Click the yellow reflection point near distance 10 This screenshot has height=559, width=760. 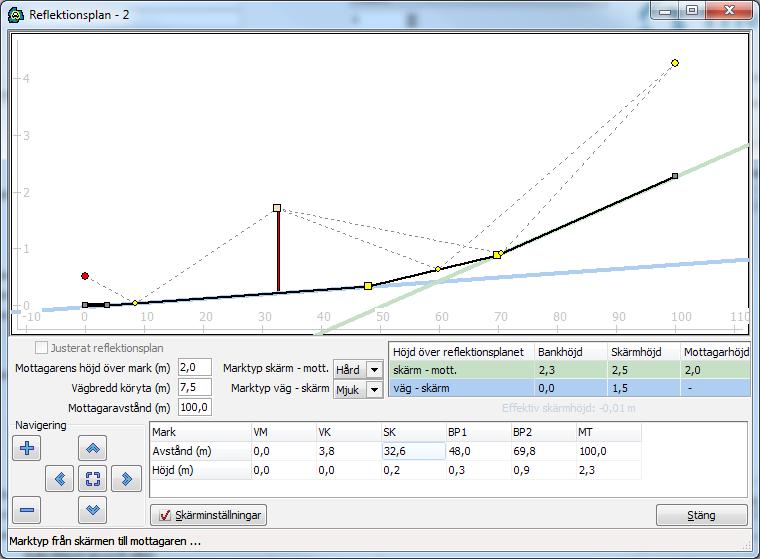tap(135, 303)
